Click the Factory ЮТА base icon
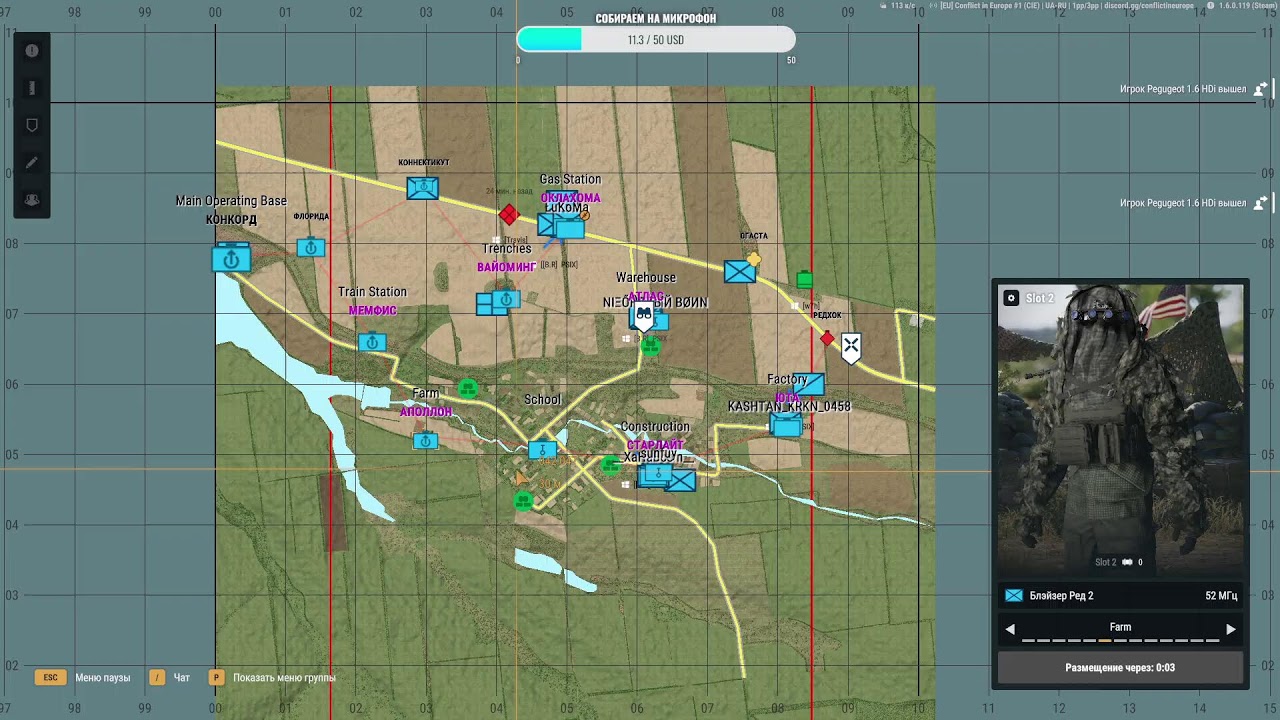The width and height of the screenshot is (1280, 720). 808,384
